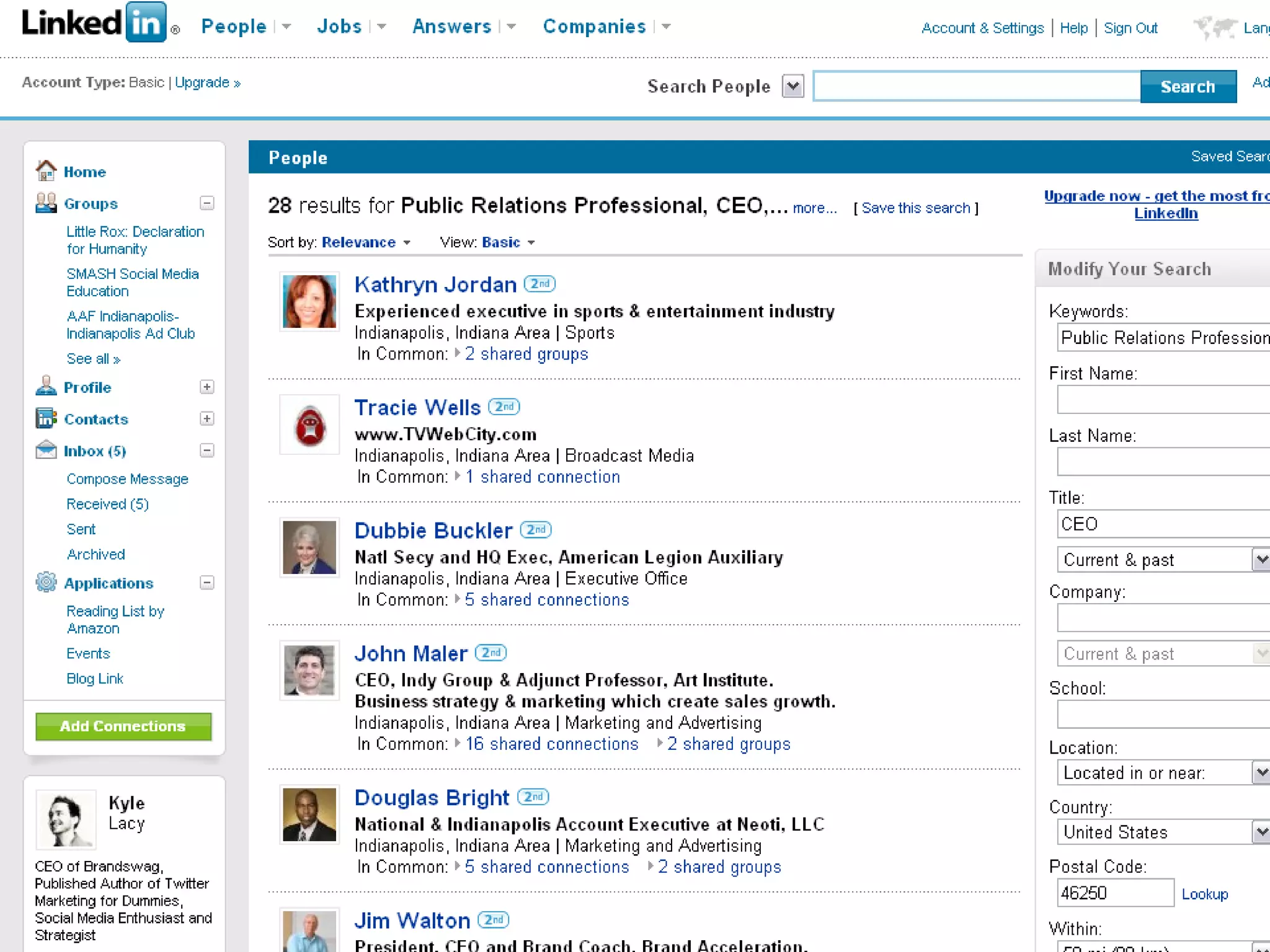
Task: Click John Maler's profile photo
Action: pyautogui.click(x=309, y=670)
